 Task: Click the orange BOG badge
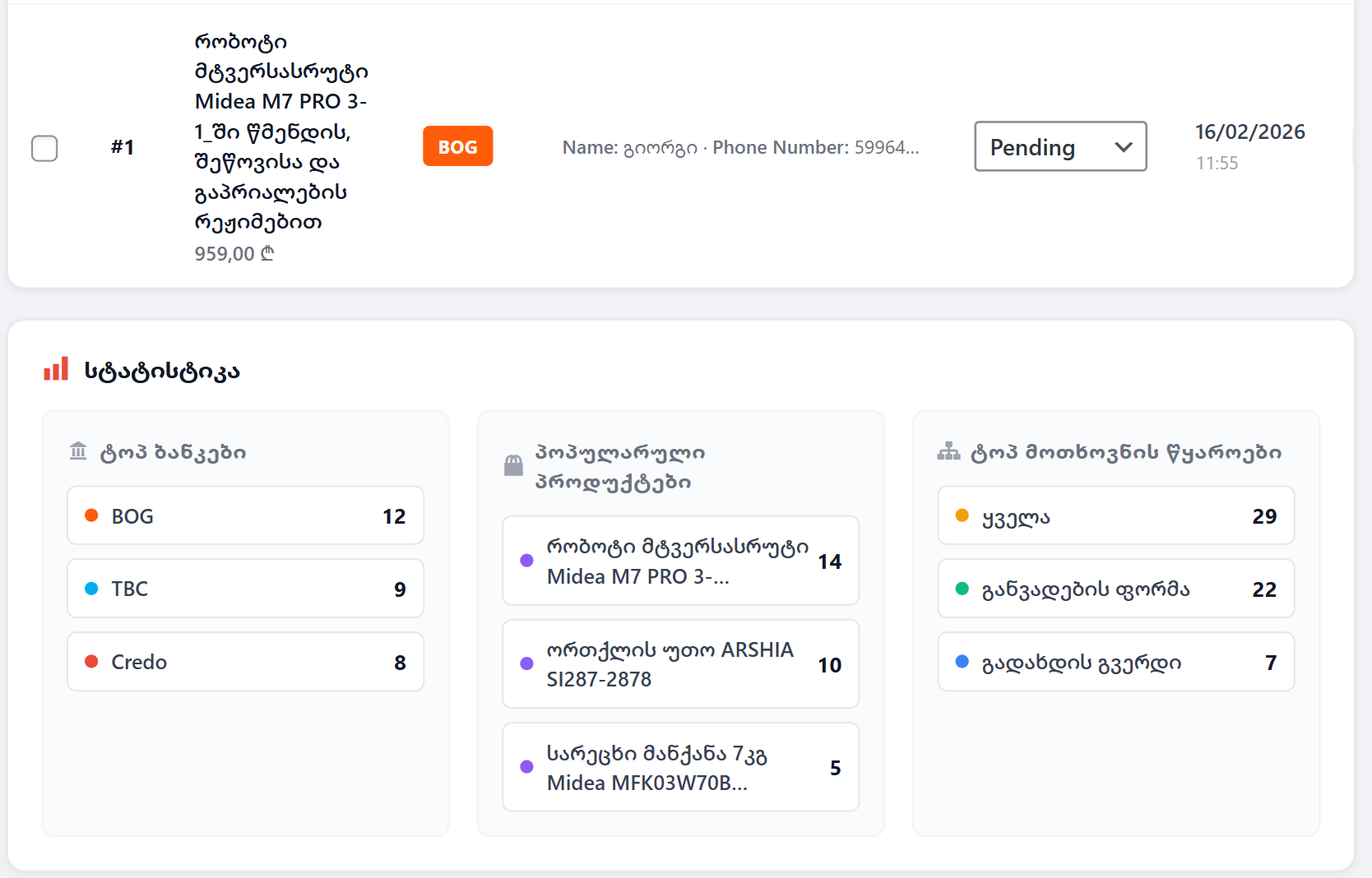click(x=457, y=146)
